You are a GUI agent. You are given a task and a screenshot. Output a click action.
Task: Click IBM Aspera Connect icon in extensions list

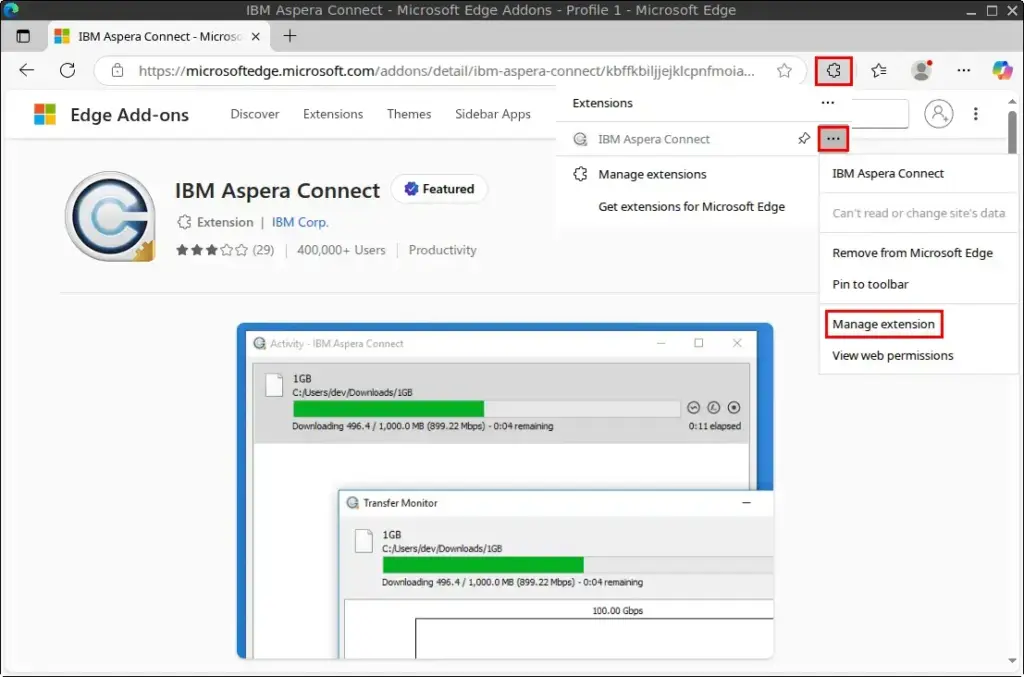click(x=580, y=139)
